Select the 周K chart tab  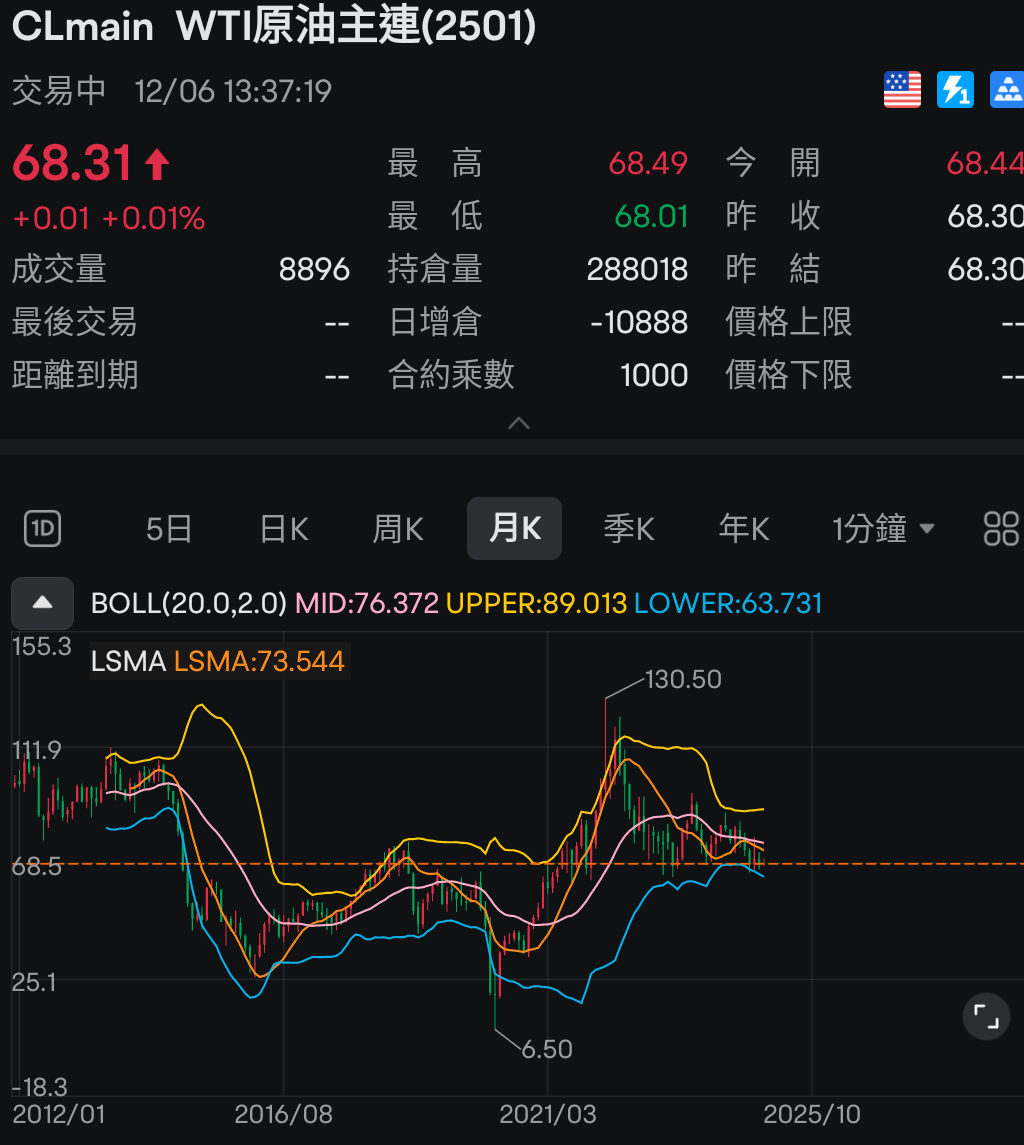[x=398, y=528]
